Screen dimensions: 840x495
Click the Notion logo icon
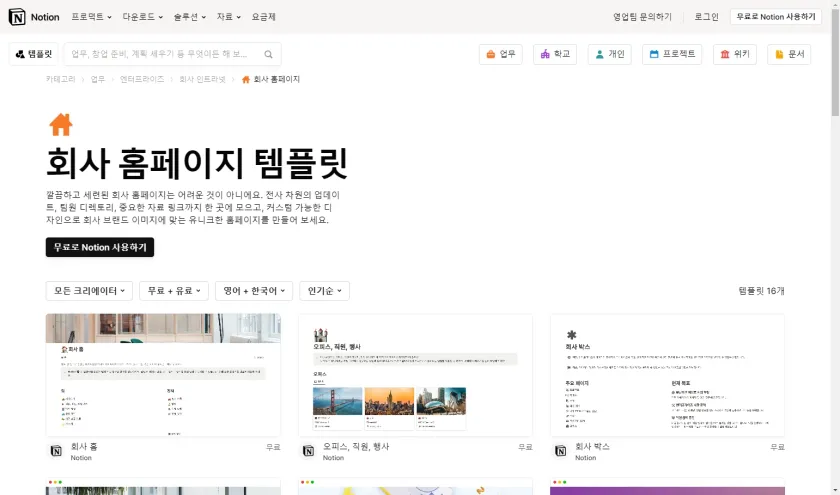click(x=17, y=17)
